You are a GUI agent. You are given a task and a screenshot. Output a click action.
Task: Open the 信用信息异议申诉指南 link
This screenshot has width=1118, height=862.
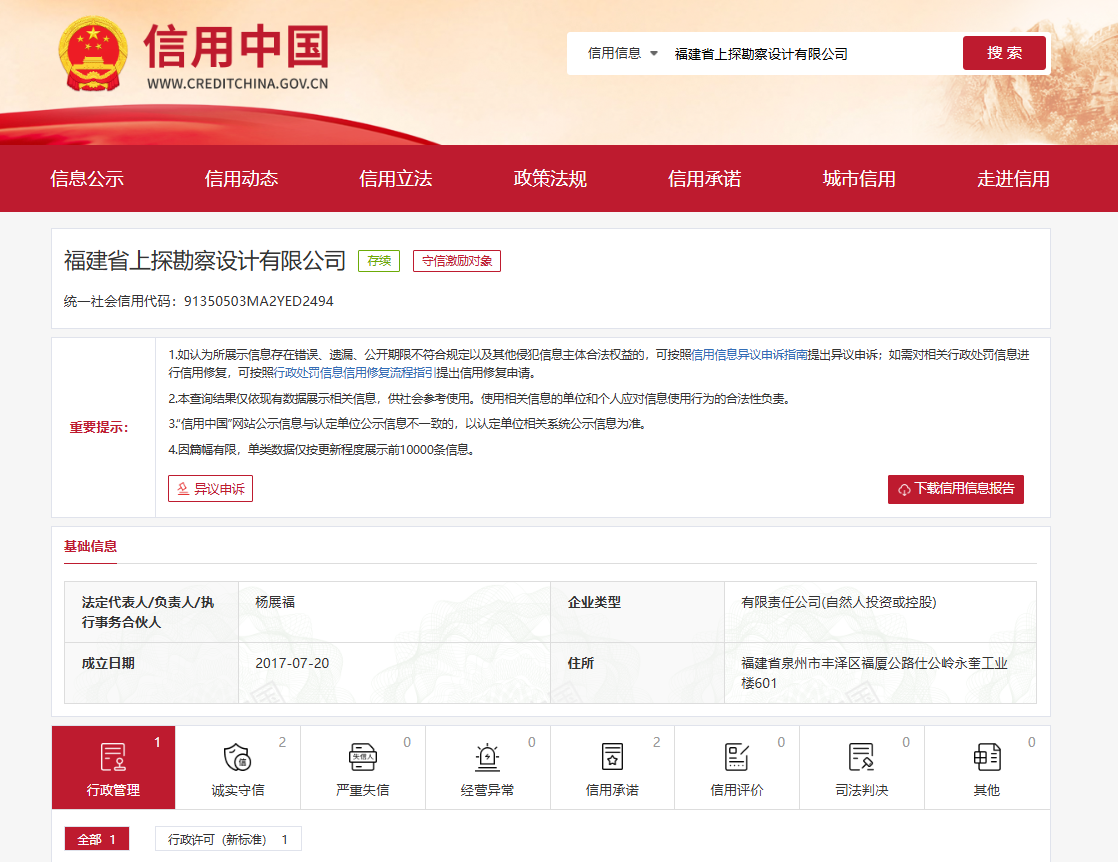[749, 355]
